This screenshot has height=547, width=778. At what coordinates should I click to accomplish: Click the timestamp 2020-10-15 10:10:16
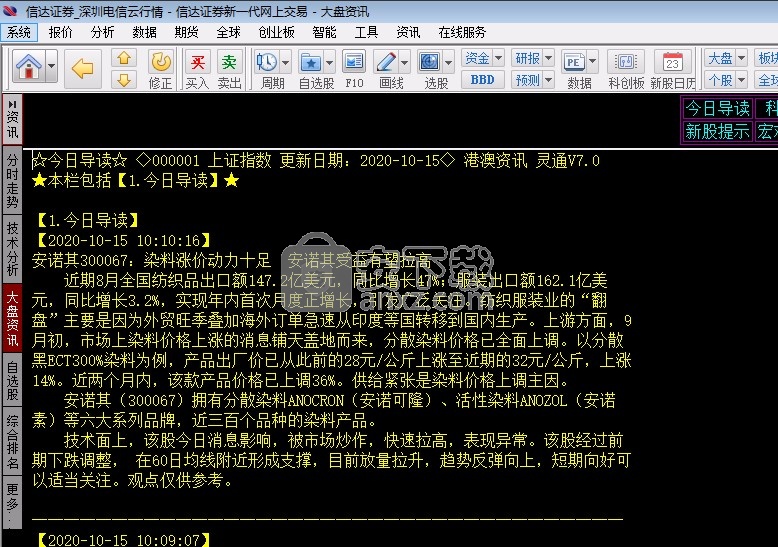[x=124, y=241]
